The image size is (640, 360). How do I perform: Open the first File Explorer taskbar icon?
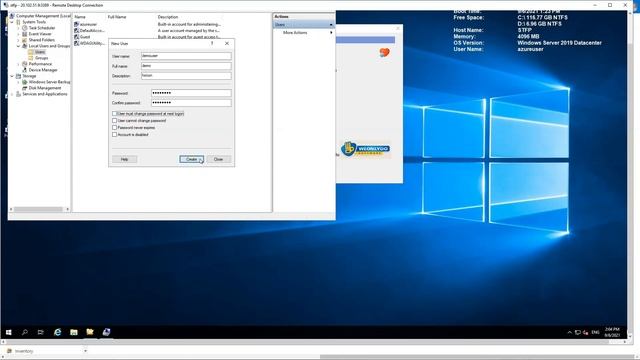[74, 332]
